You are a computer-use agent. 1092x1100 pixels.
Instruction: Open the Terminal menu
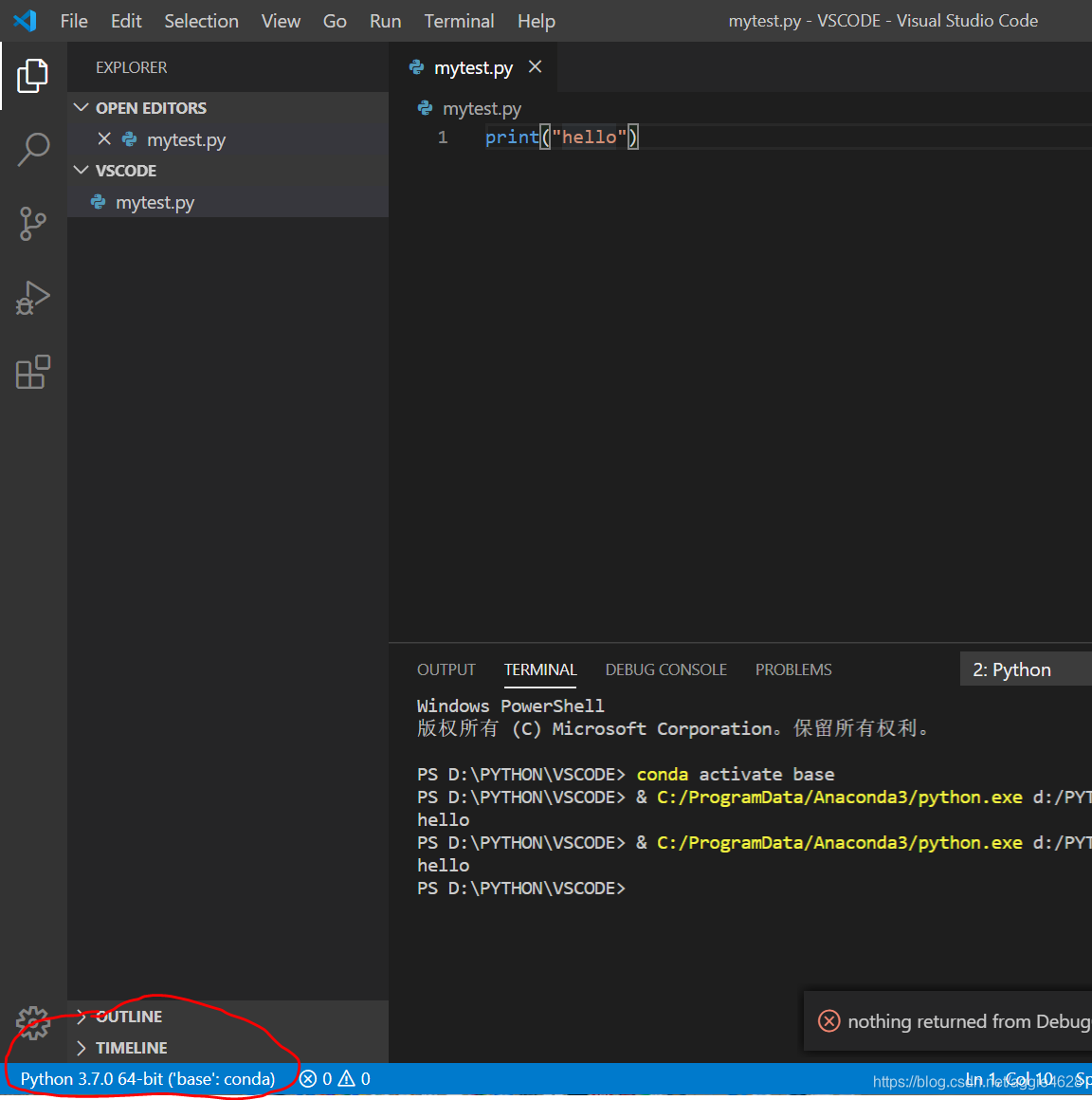459,21
